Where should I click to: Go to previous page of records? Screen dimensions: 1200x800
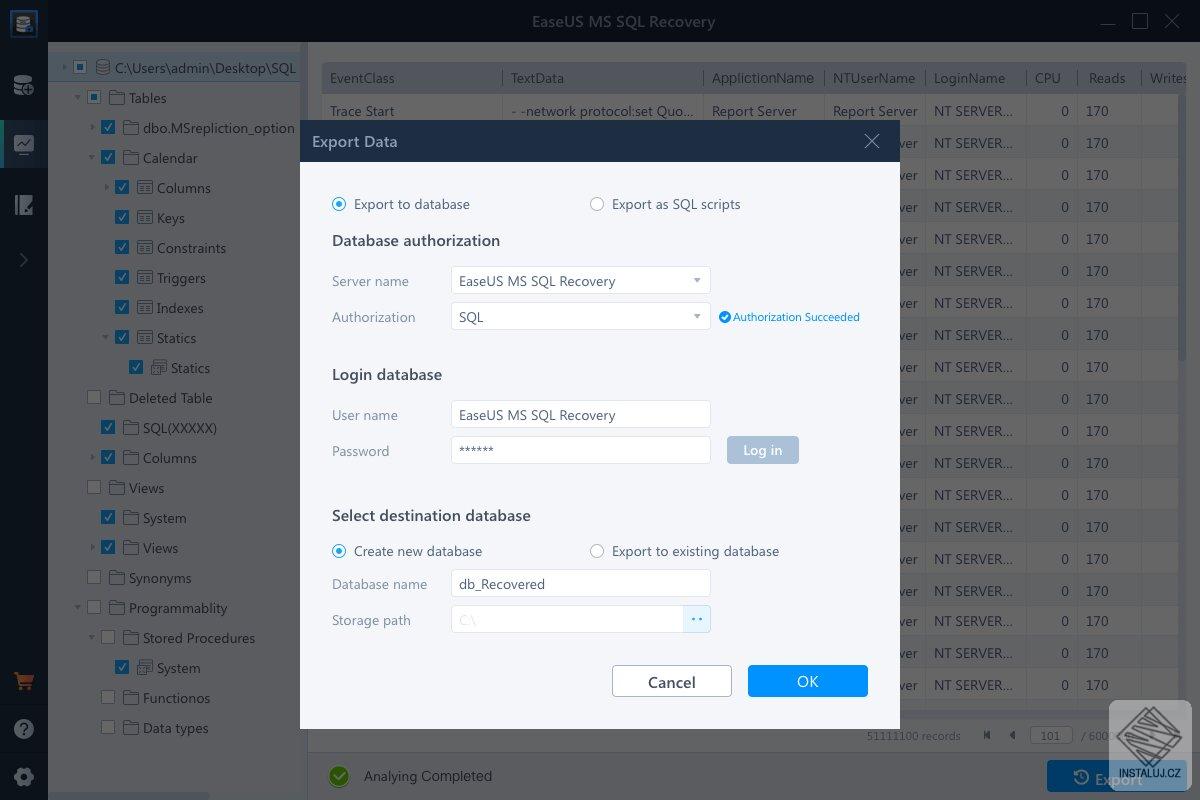click(1012, 735)
